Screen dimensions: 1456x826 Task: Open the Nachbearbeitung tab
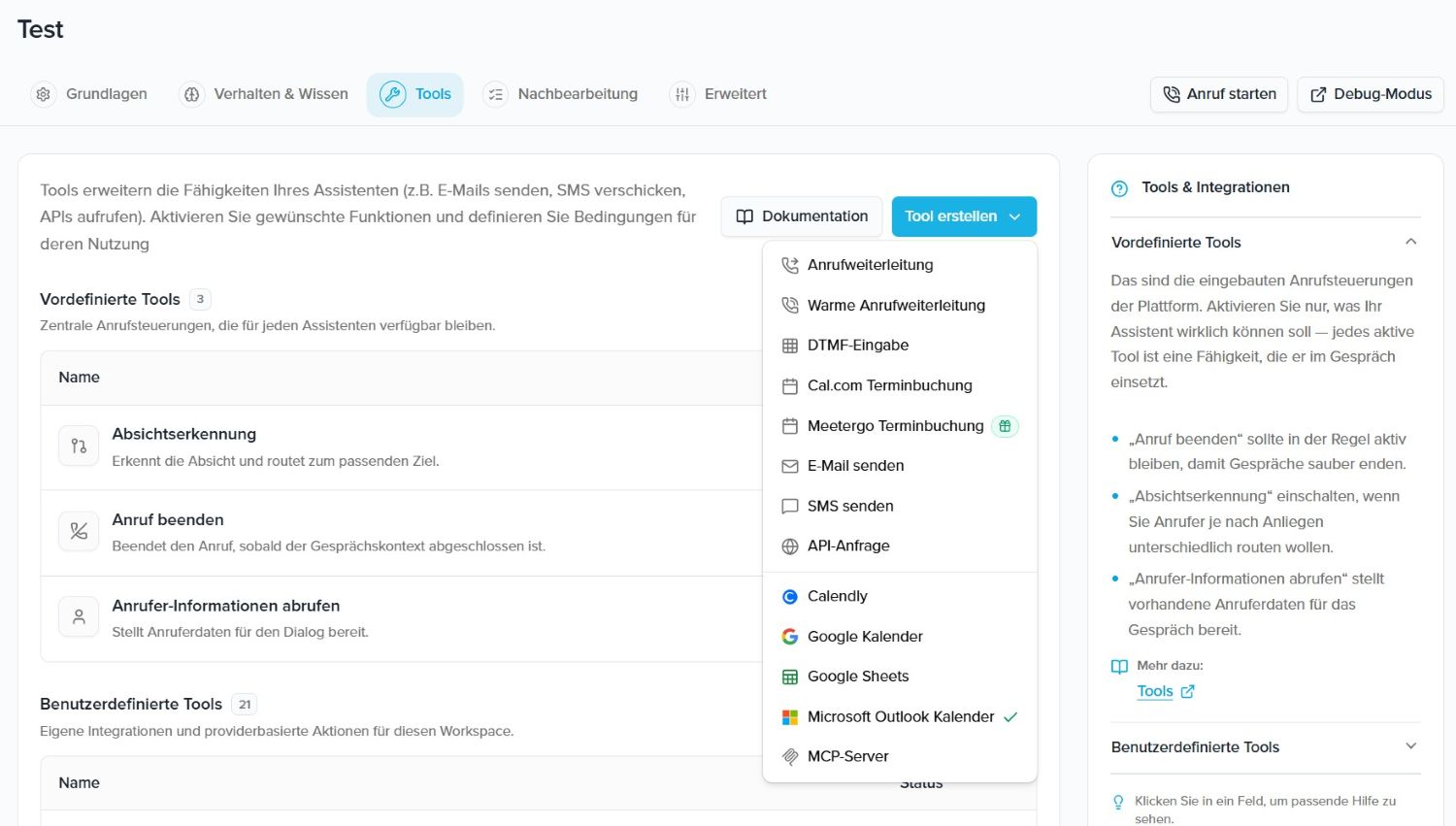(561, 94)
